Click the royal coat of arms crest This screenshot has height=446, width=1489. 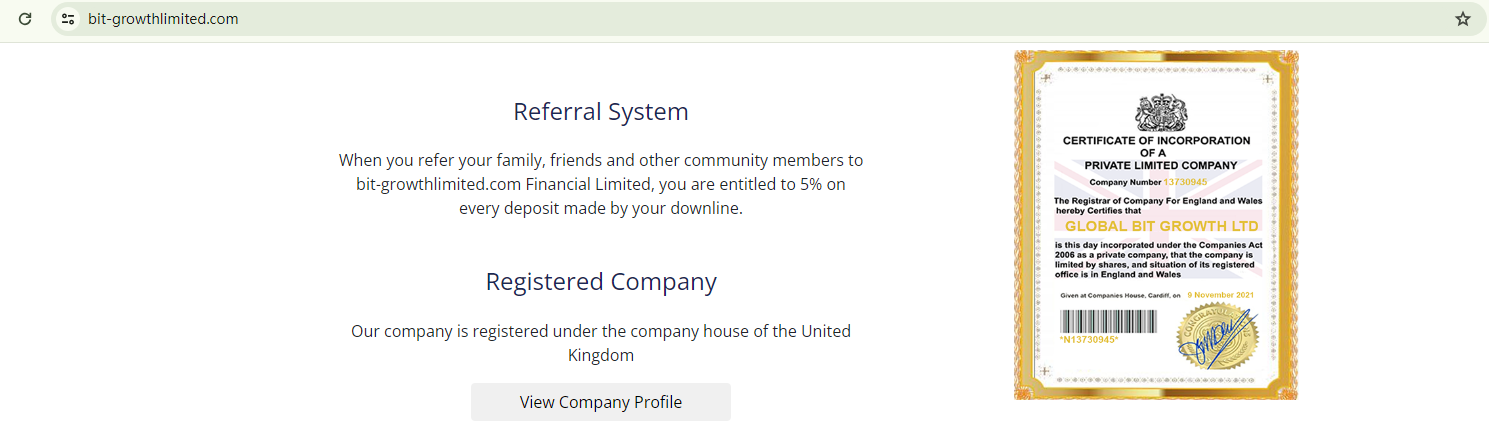pos(1158,112)
